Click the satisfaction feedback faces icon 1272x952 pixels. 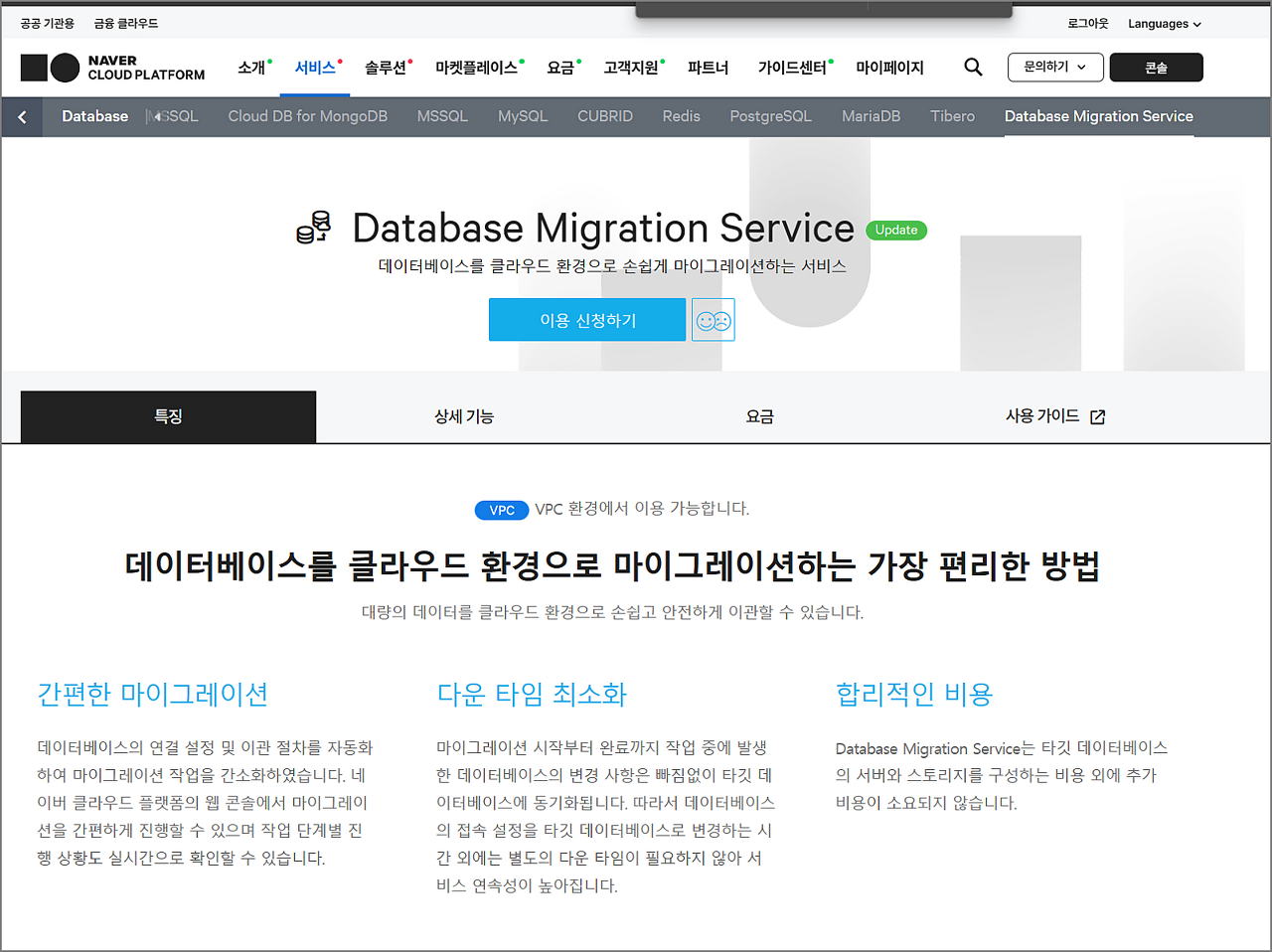coord(714,320)
